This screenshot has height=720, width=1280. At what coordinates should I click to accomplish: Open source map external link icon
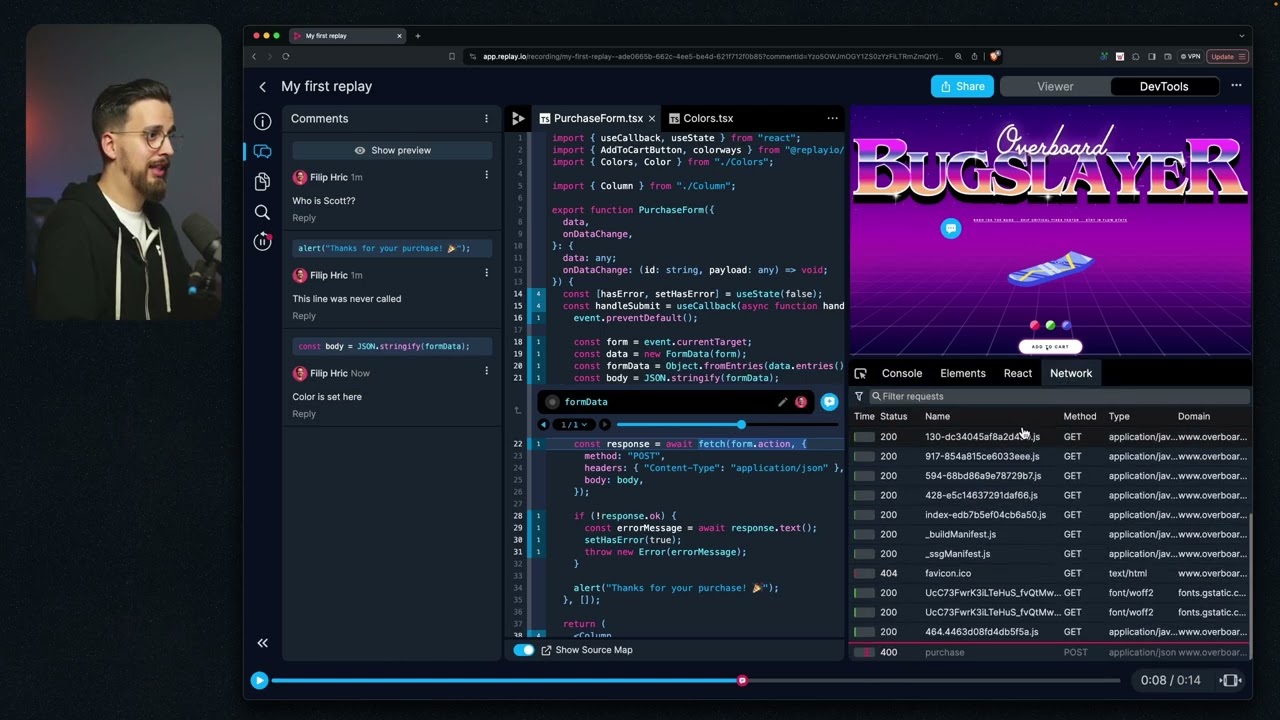tap(546, 650)
